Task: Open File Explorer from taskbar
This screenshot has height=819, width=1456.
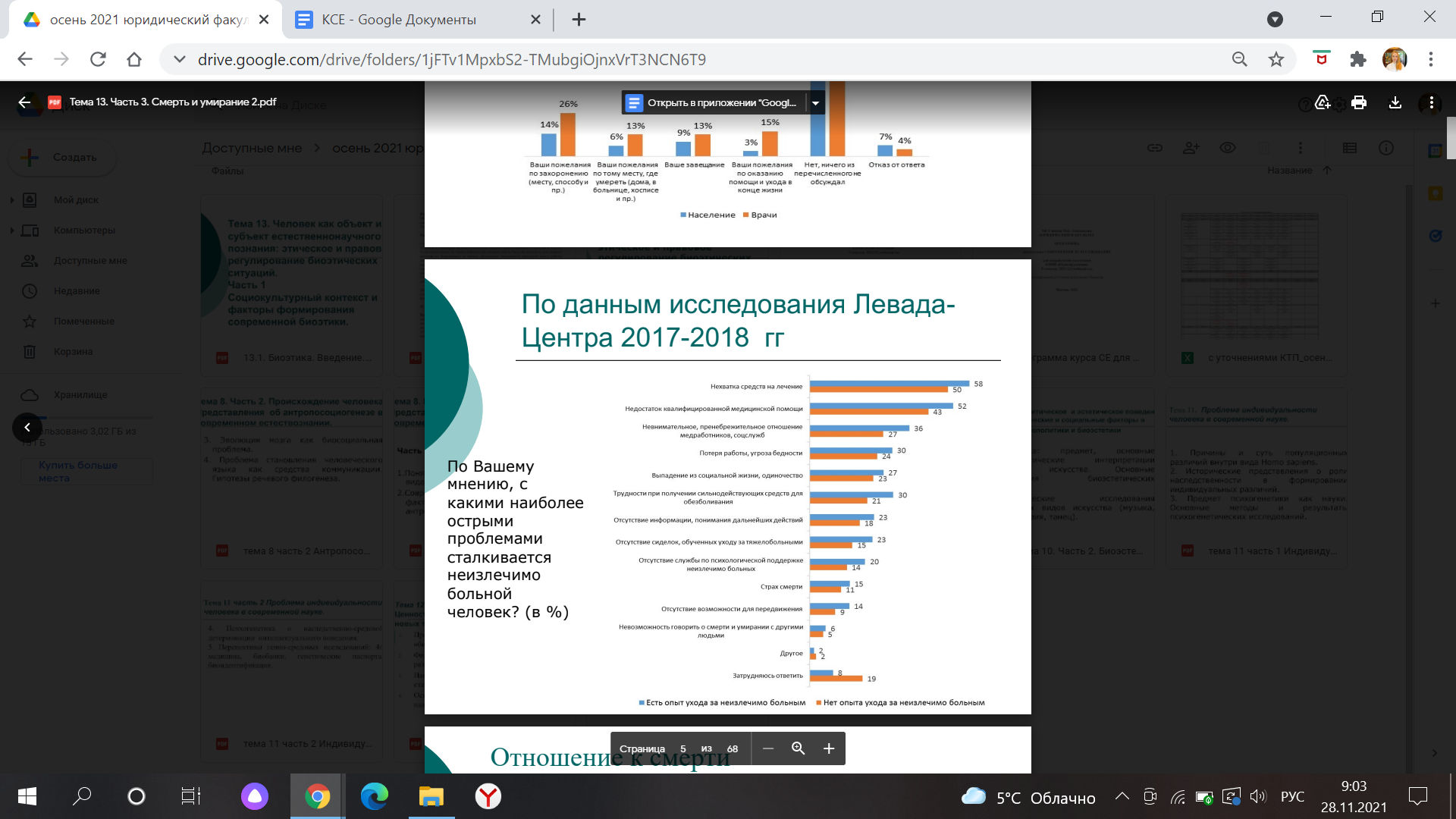Action: (431, 796)
